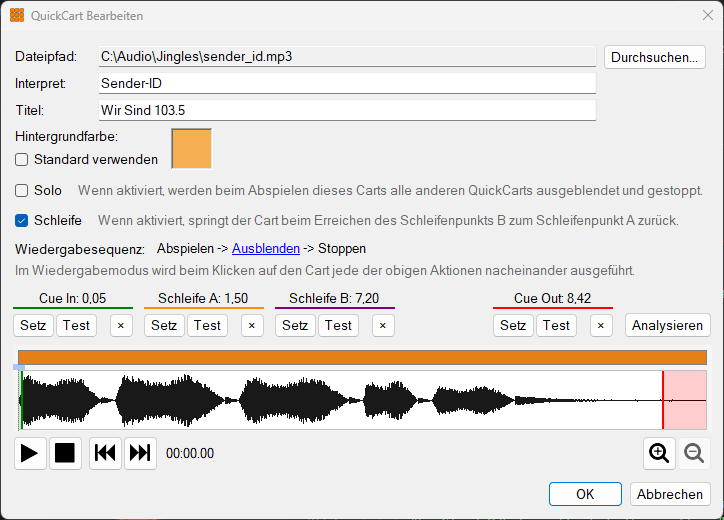Test the Cue In point
The width and height of the screenshot is (724, 520).
point(76,326)
